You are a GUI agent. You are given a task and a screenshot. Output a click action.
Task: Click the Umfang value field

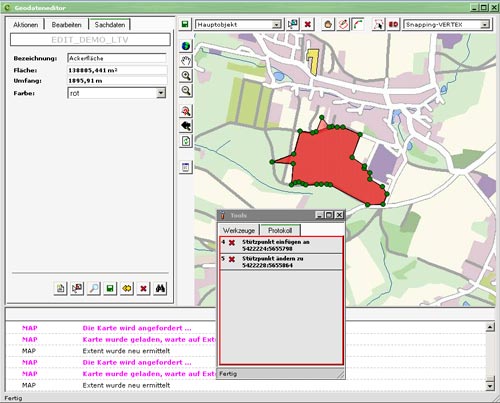click(117, 81)
